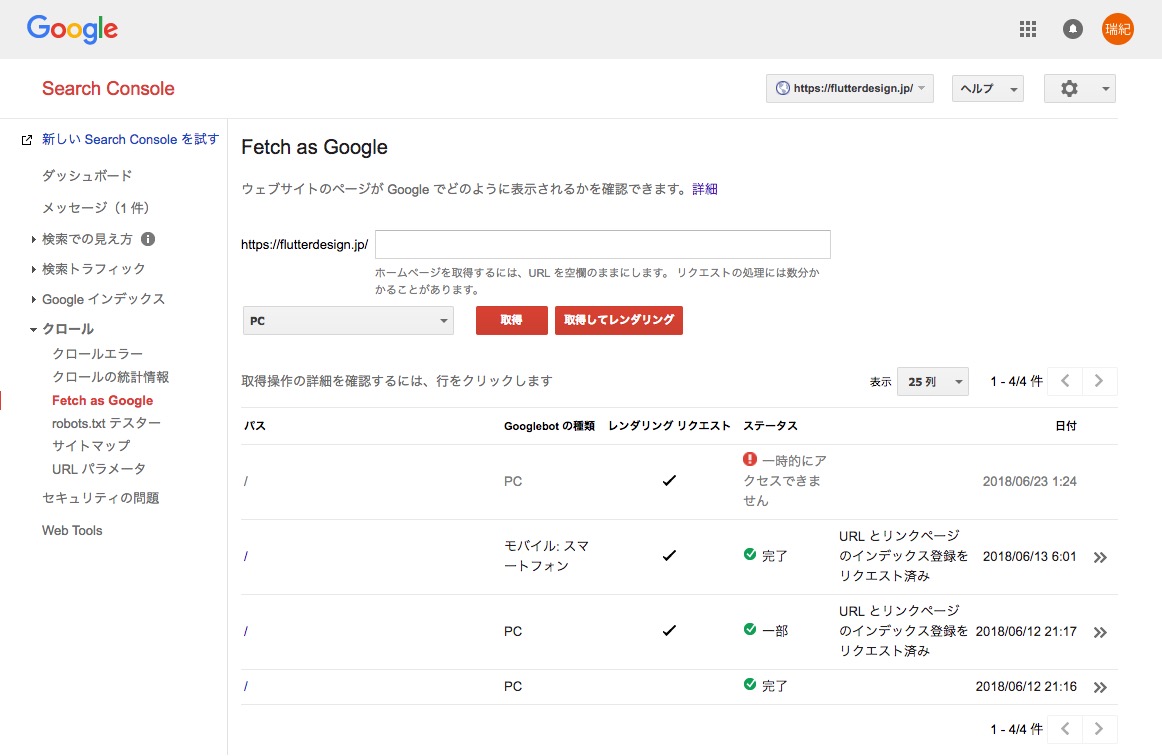The height and width of the screenshot is (756, 1162).
Task: Open クロールの統計情報
Action: [110, 377]
